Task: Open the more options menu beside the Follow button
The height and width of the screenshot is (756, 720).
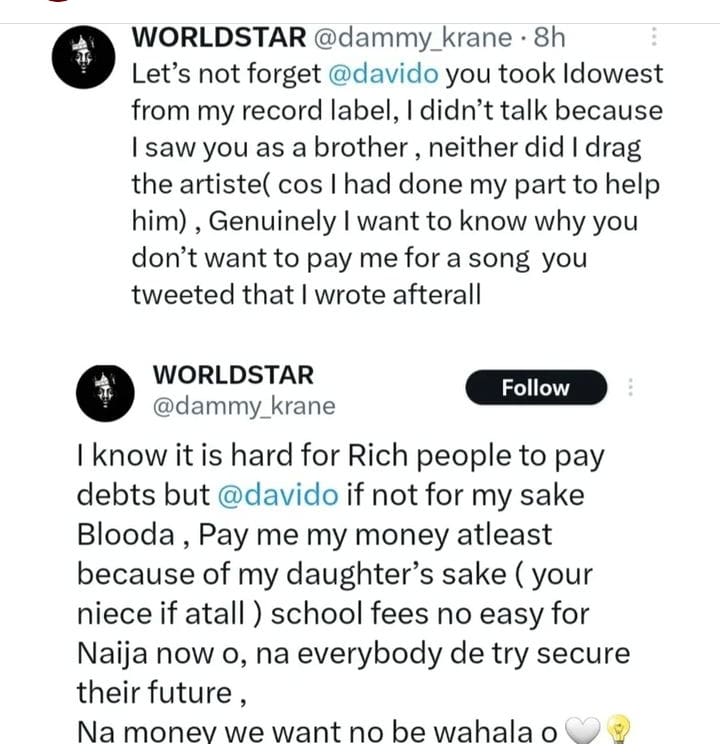Action: click(x=630, y=388)
